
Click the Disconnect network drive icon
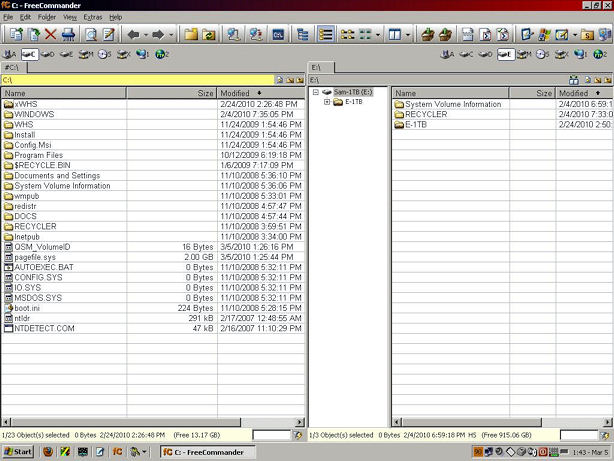[256, 34]
